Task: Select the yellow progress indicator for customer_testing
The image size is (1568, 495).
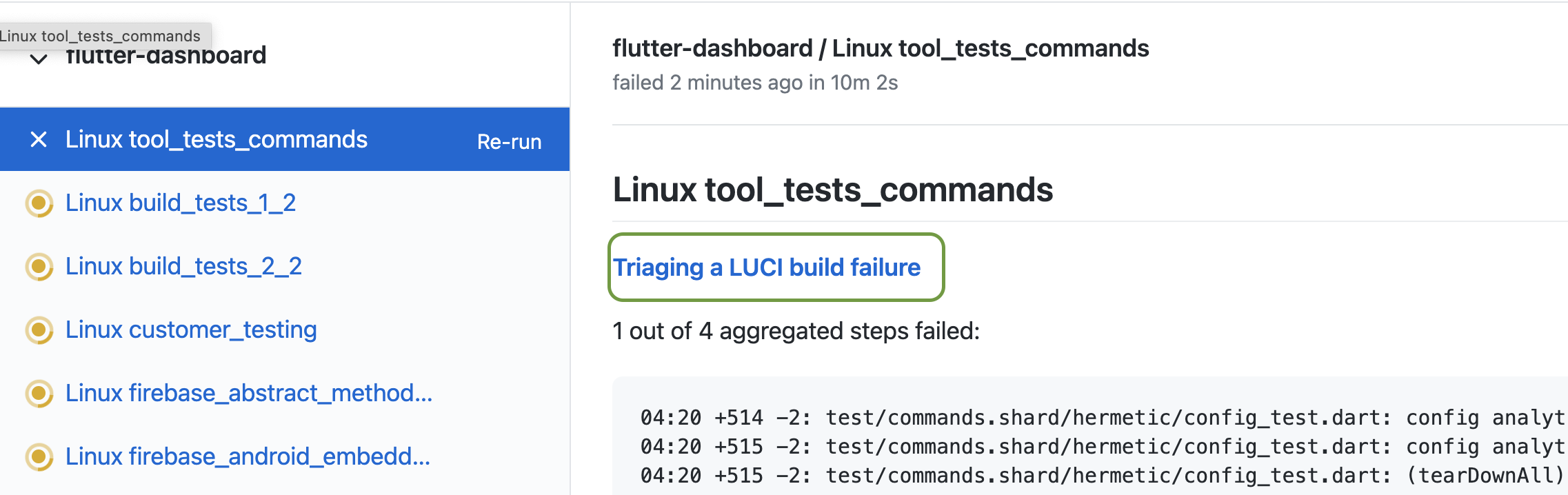Action: tap(40, 330)
